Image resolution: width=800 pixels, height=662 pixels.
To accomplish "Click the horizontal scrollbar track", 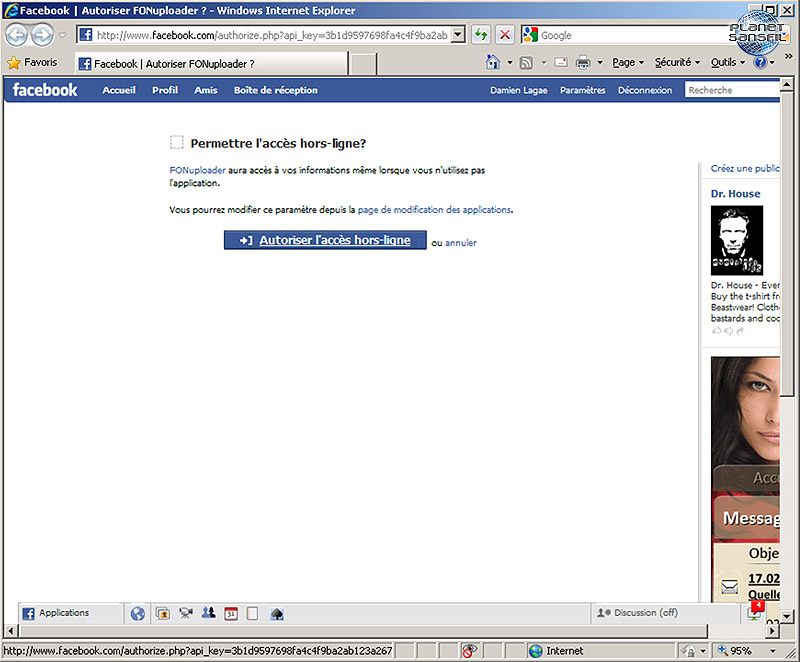I will pyautogui.click(x=363, y=631).
